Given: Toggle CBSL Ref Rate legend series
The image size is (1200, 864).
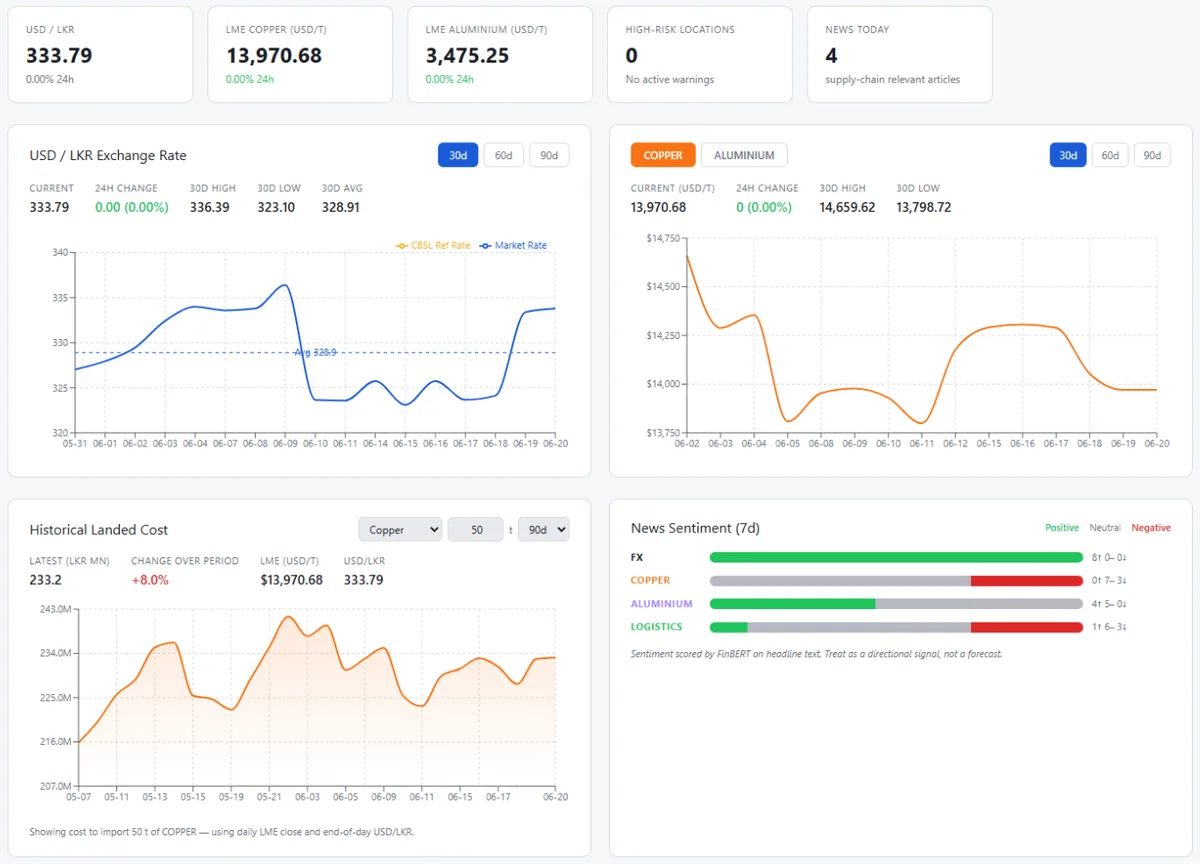Looking at the screenshot, I should (433, 245).
